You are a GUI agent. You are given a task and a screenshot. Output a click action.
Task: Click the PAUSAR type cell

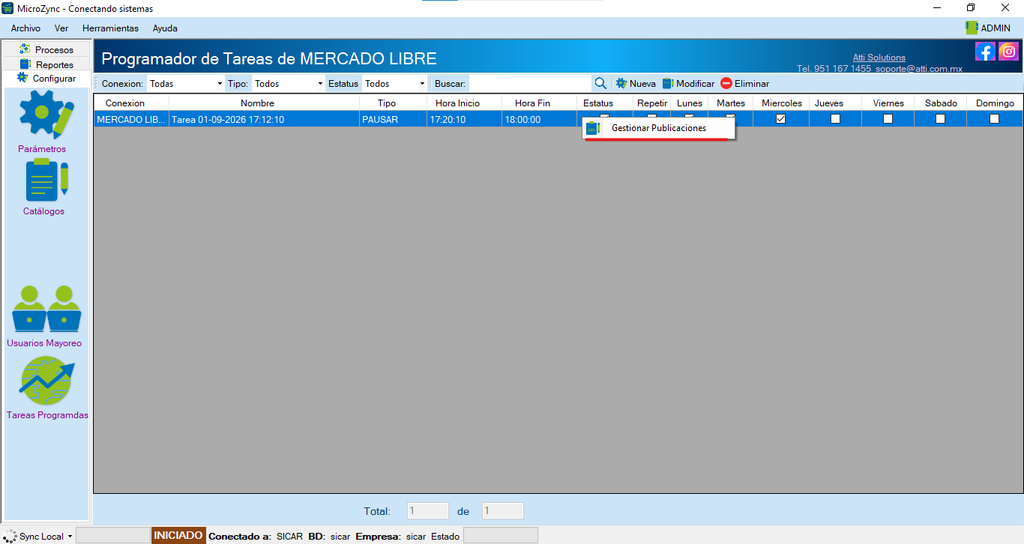[x=393, y=120]
